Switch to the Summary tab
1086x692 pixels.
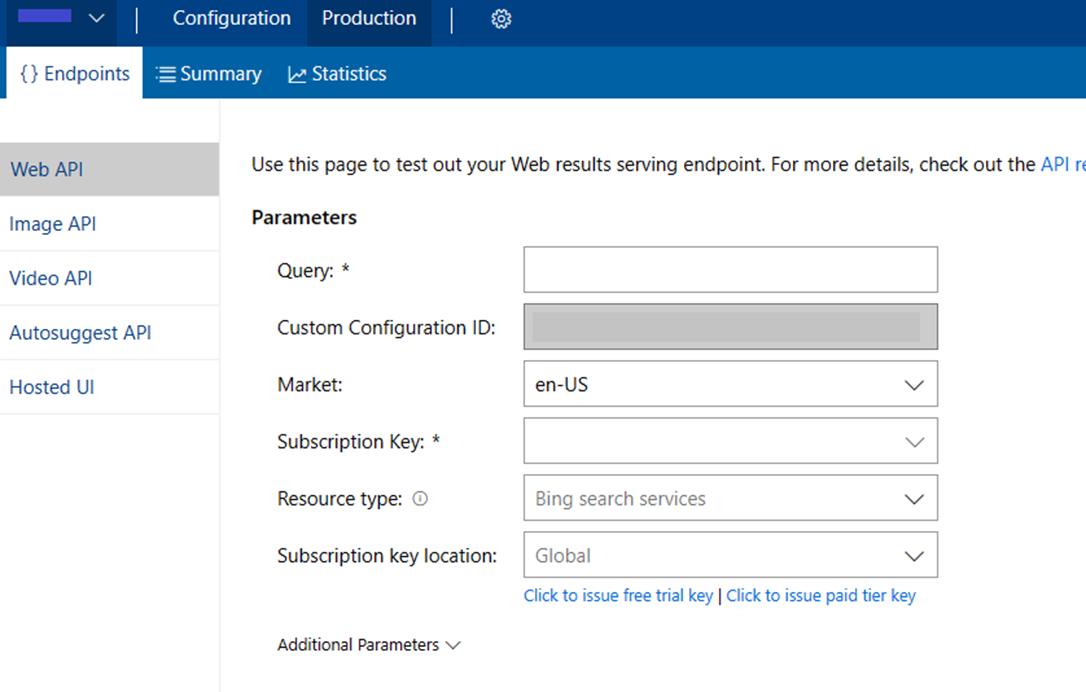pos(219,72)
